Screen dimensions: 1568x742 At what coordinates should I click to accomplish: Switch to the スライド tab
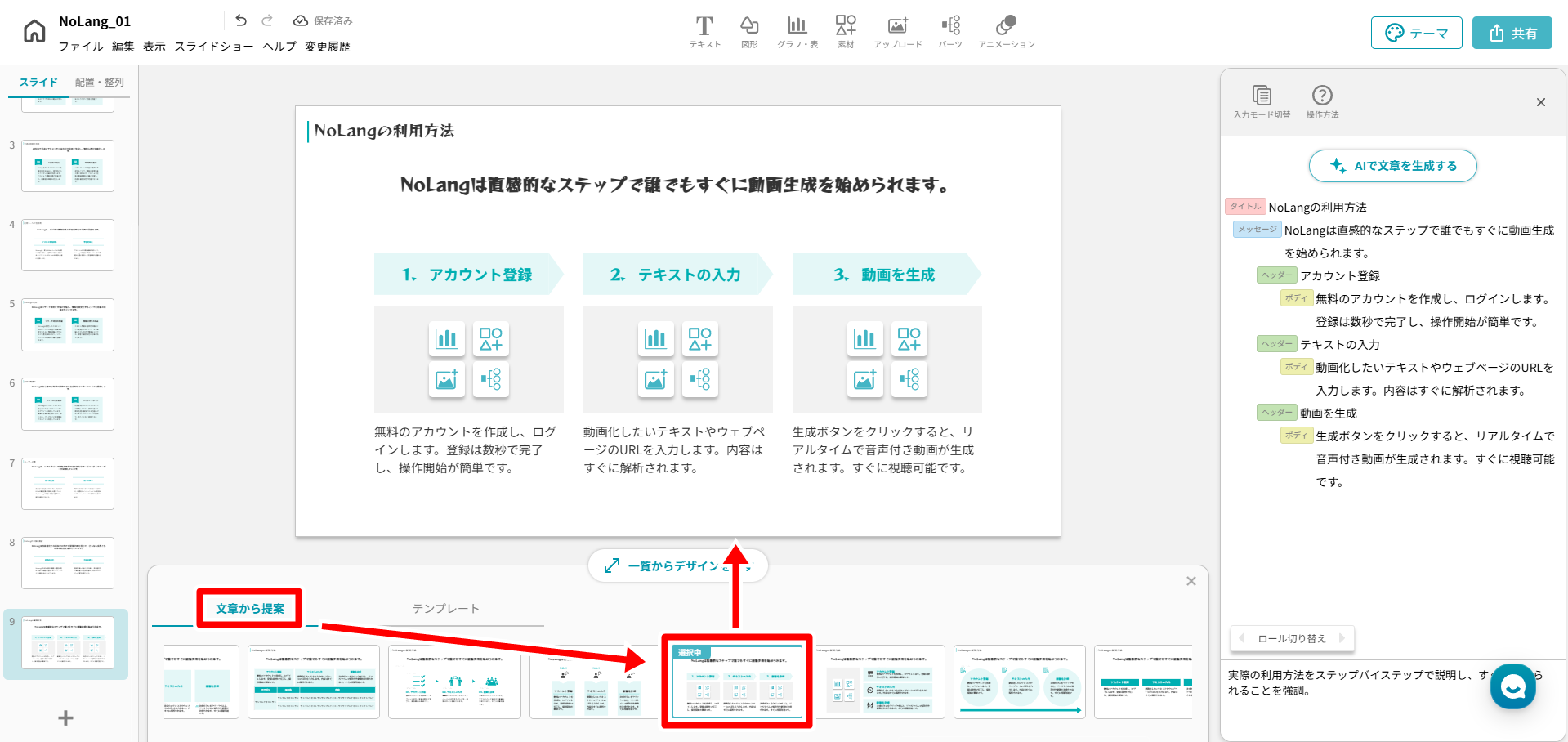pos(38,83)
